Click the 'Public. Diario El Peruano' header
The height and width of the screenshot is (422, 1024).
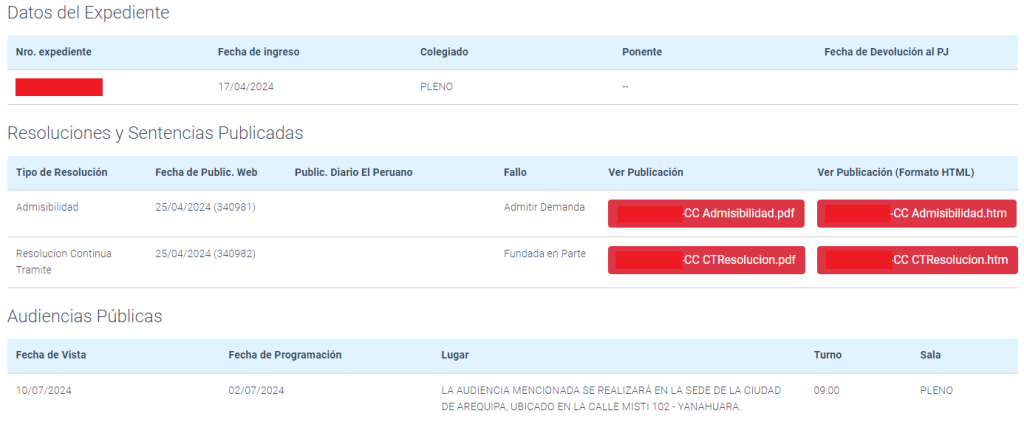pyautogui.click(x=353, y=172)
